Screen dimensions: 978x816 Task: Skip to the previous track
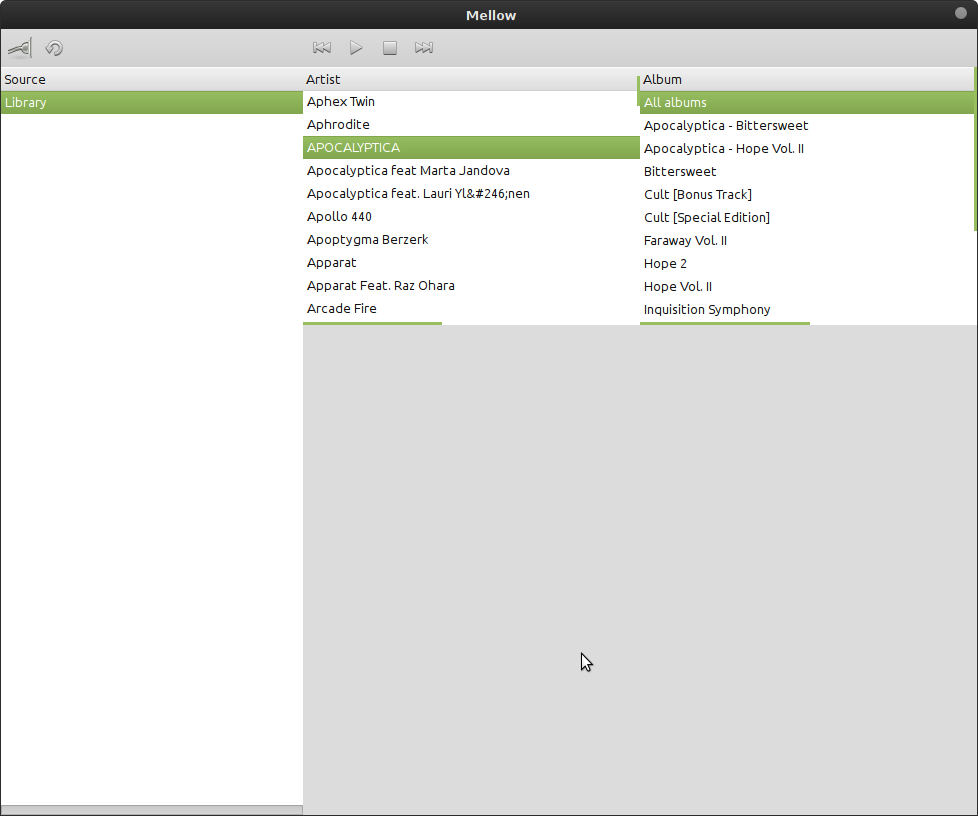click(321, 48)
